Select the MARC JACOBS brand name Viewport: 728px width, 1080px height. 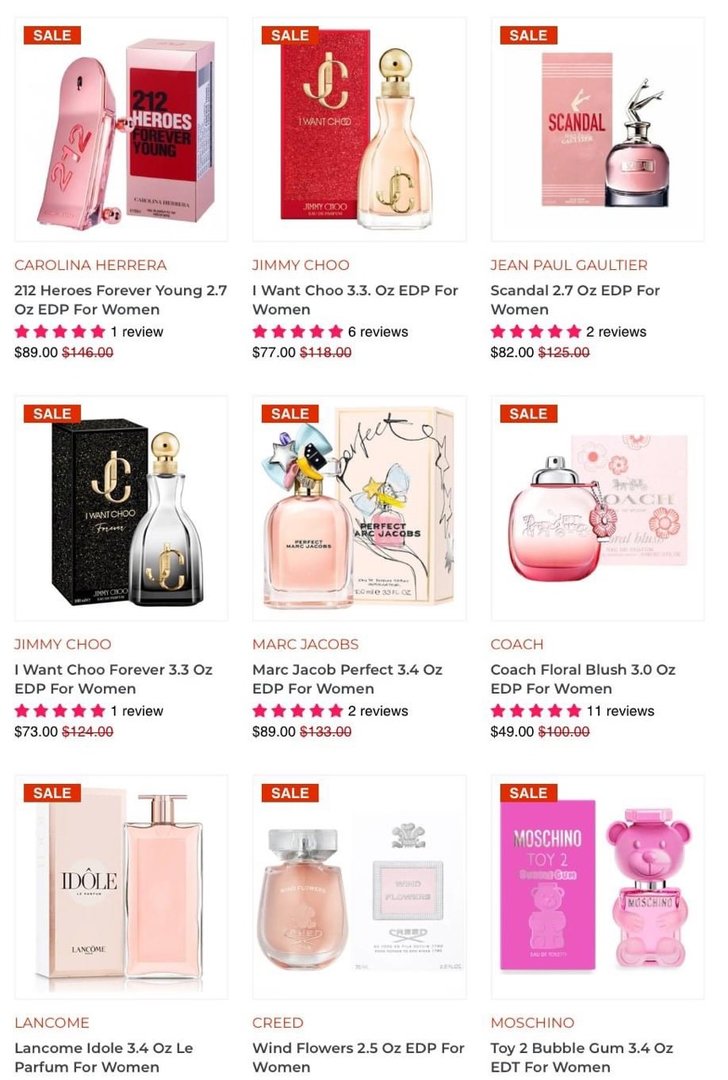tap(305, 644)
